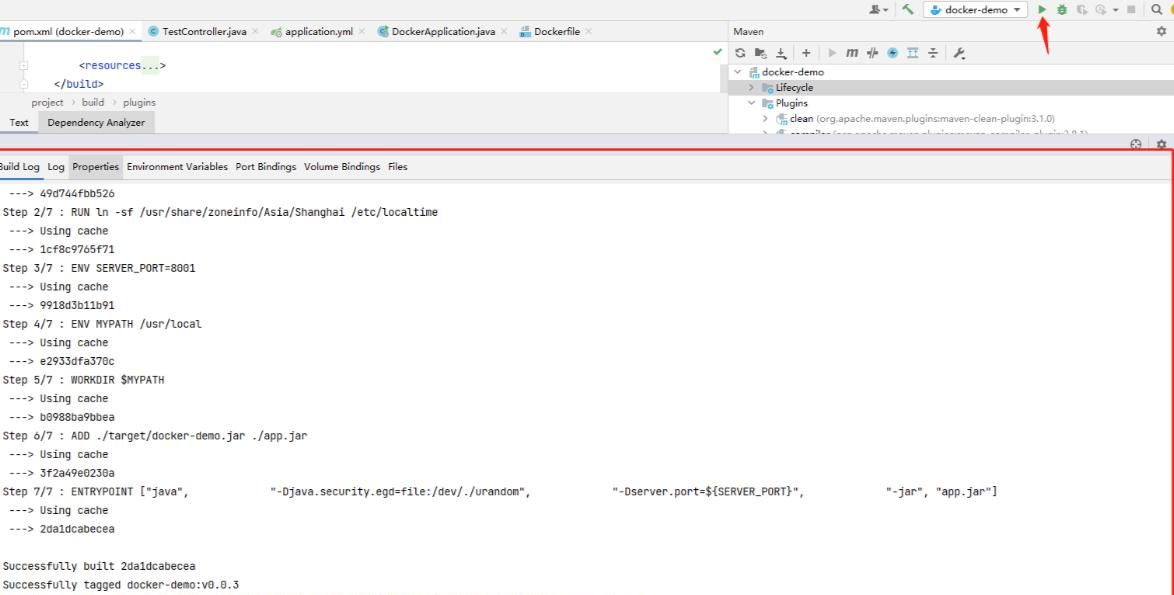Toggle Maven offline mode
This screenshot has height=595, width=1174.
point(872,53)
